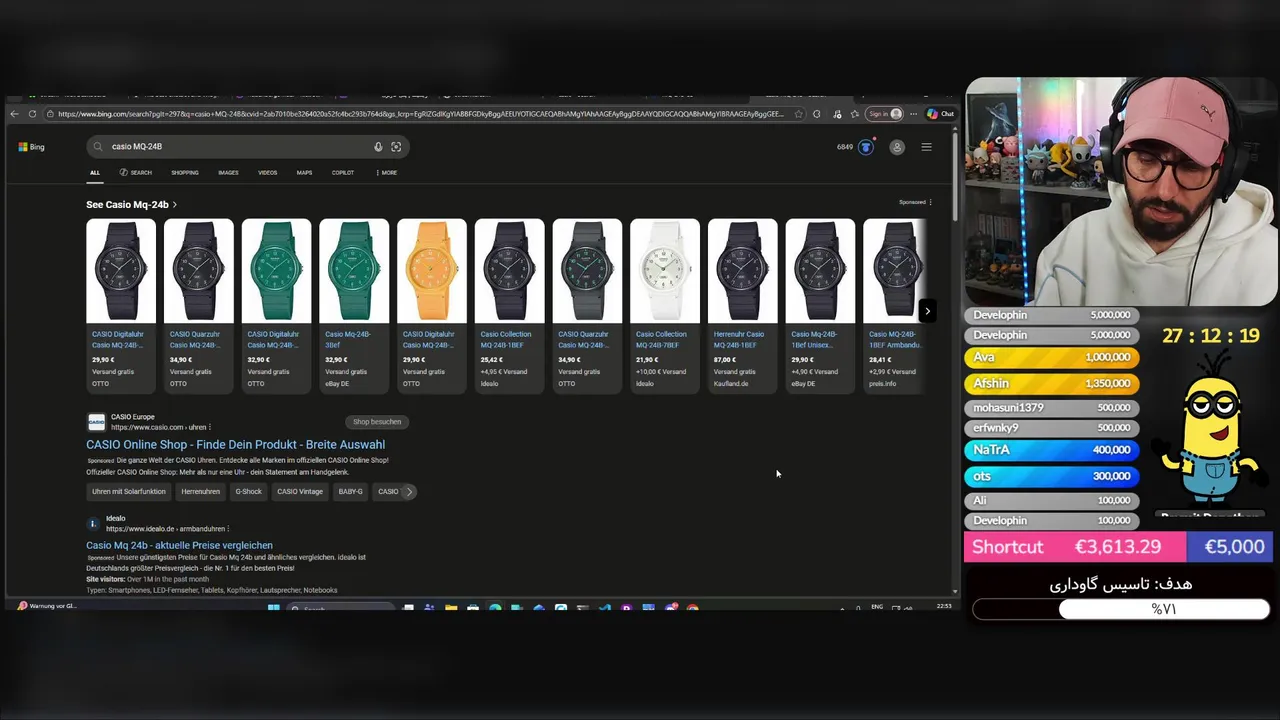Click the %71 donation goal progress bar
This screenshot has width=1280, height=720.
coord(1121,609)
